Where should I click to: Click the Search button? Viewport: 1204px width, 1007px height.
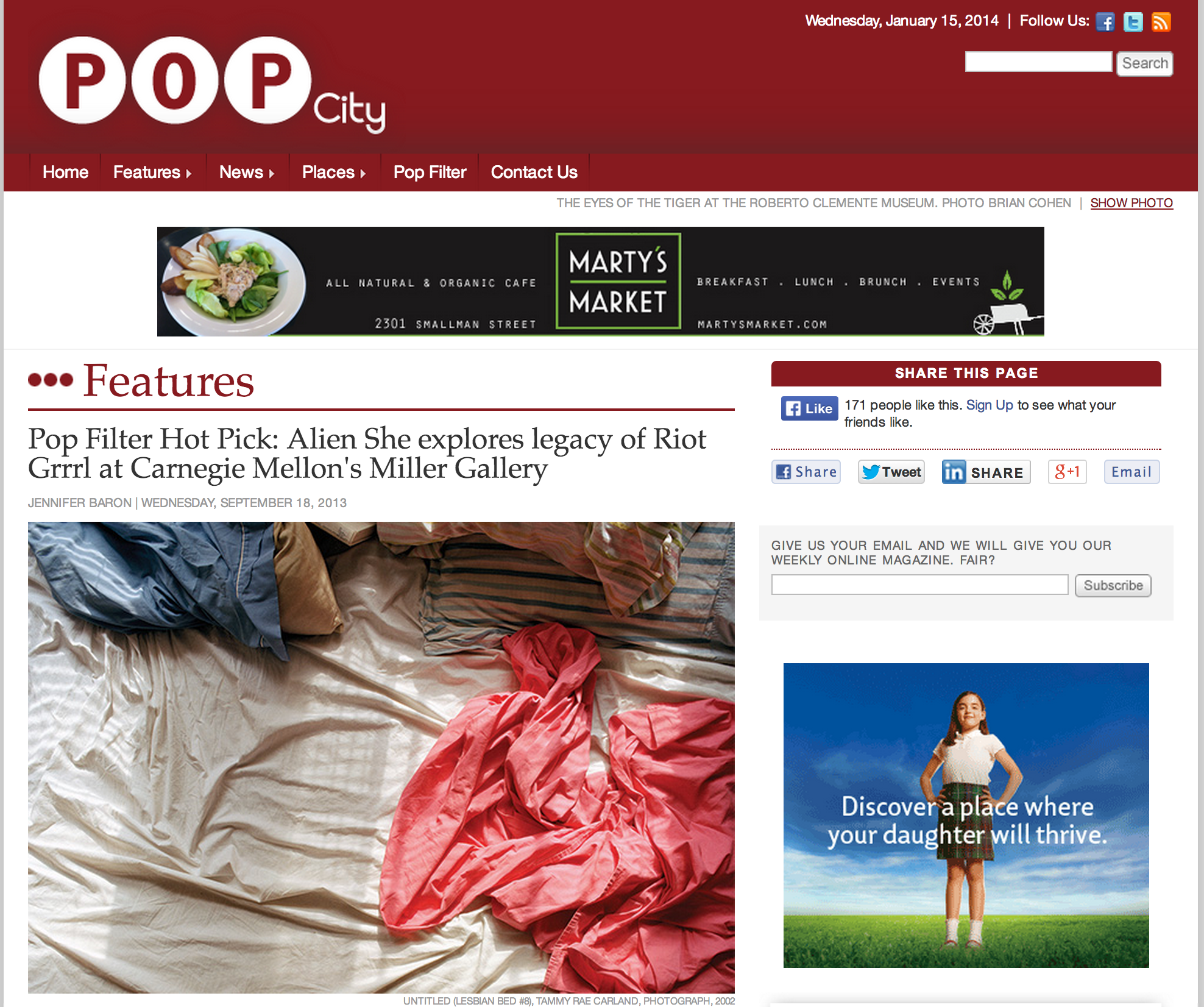point(1144,63)
